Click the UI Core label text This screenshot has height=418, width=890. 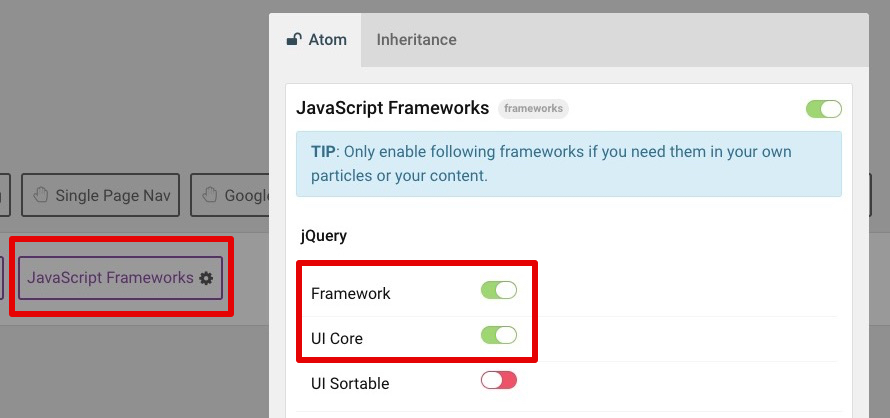click(337, 338)
